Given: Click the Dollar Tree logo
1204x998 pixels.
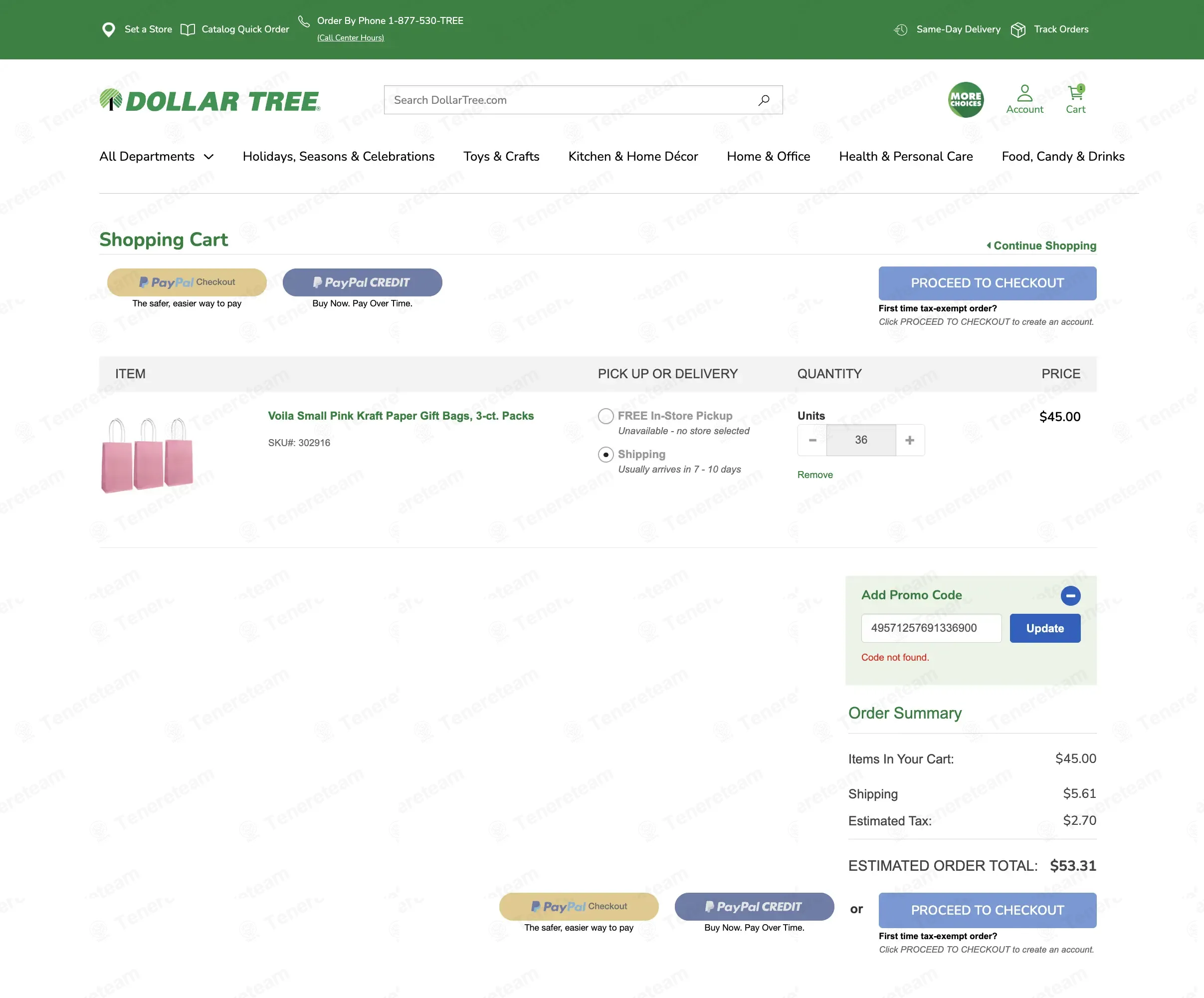Looking at the screenshot, I should 210,100.
